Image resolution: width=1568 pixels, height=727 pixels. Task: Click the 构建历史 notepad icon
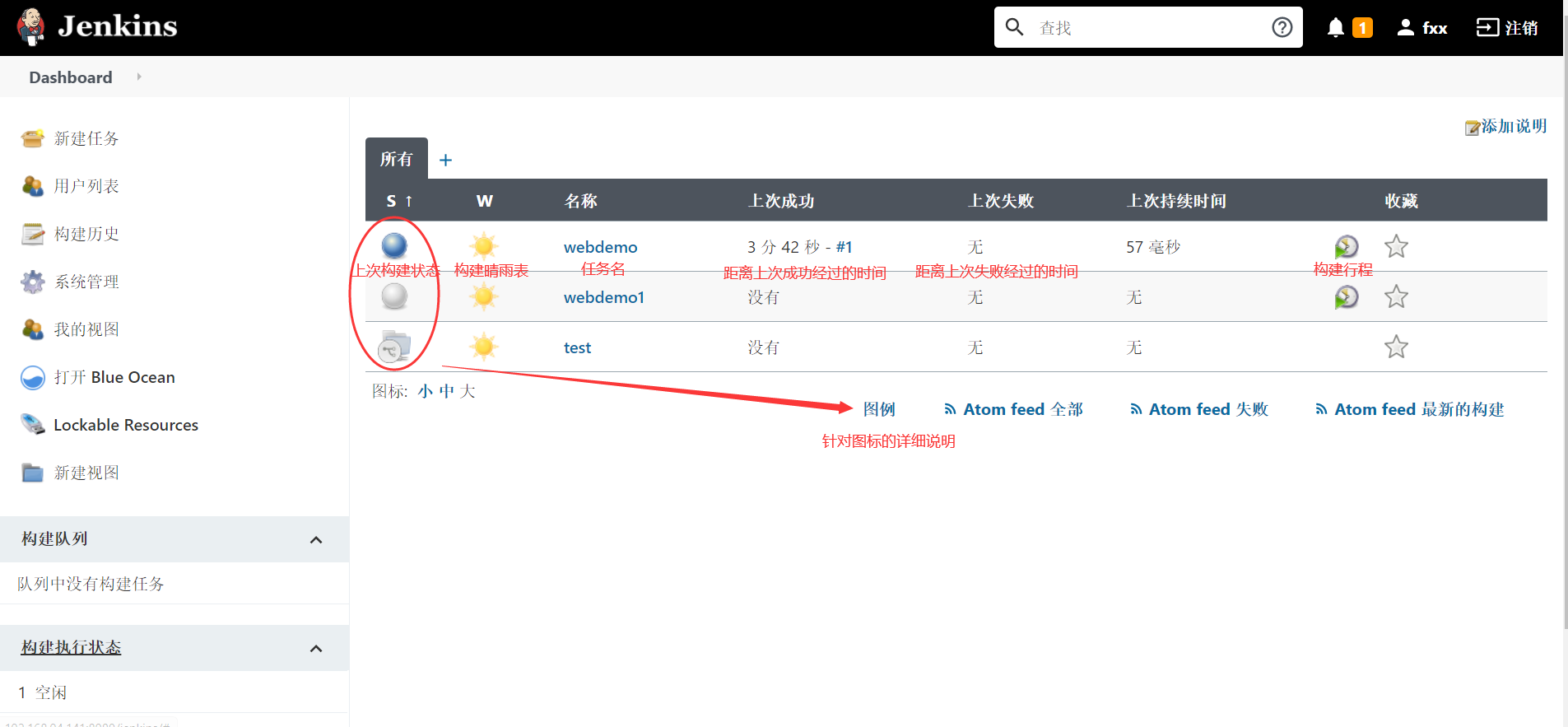point(33,234)
